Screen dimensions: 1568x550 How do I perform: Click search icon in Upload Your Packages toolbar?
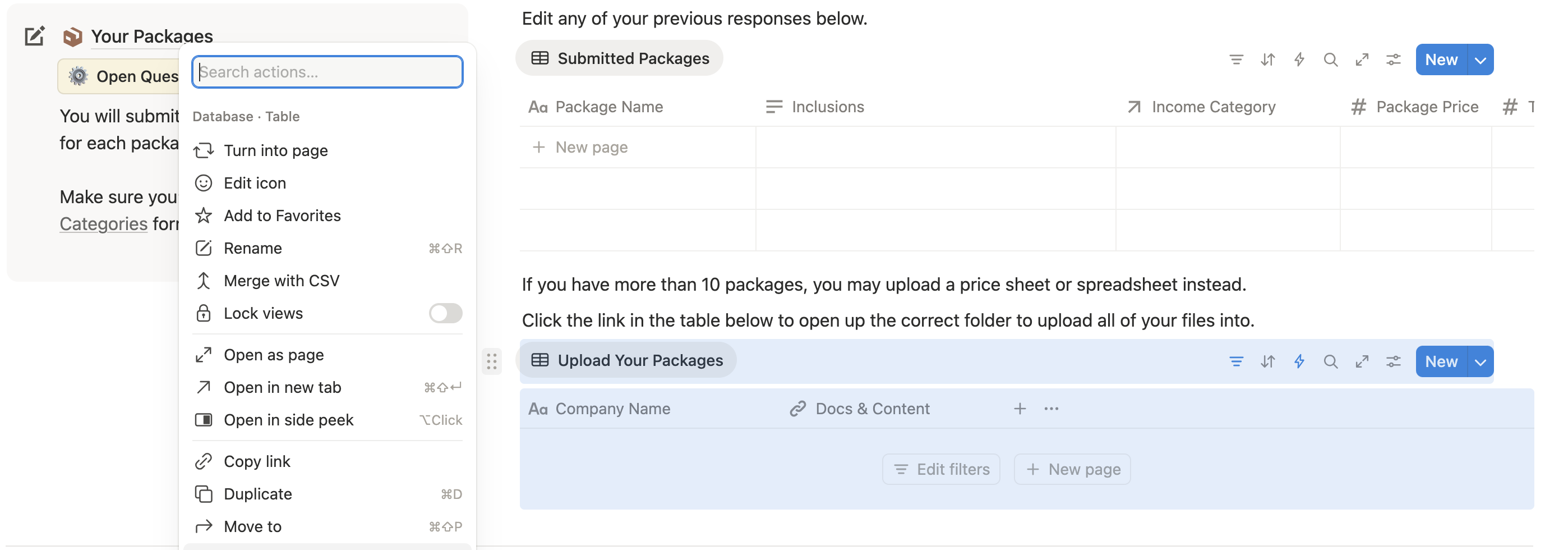pos(1330,361)
